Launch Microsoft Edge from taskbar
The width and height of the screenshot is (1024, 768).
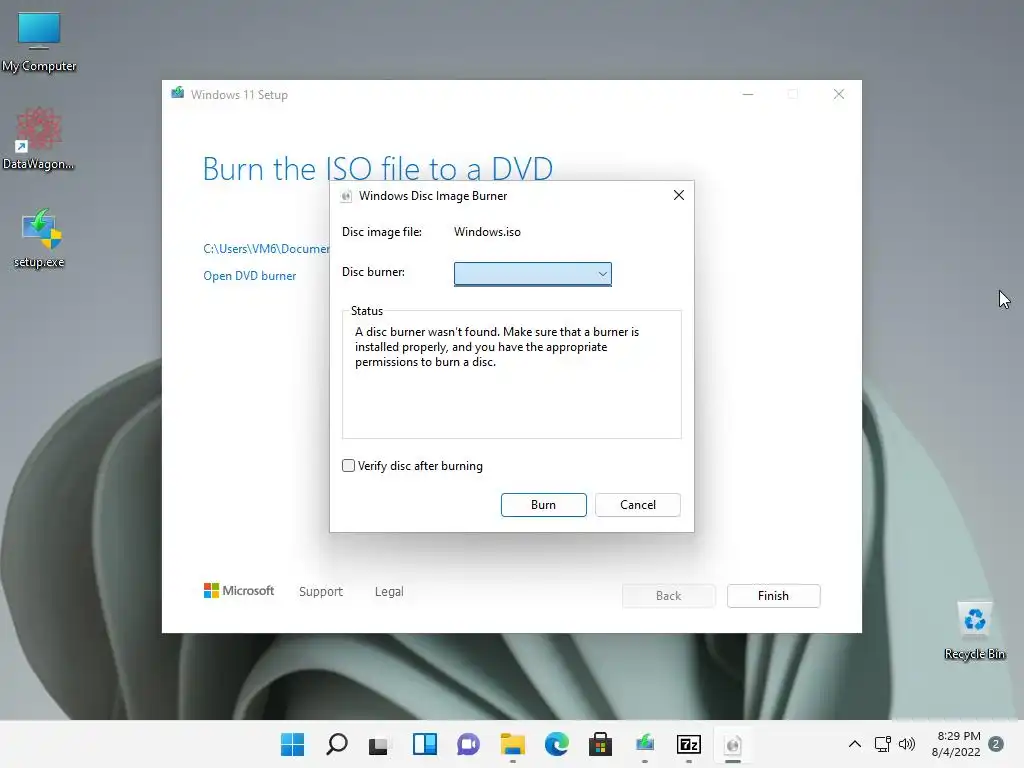556,744
